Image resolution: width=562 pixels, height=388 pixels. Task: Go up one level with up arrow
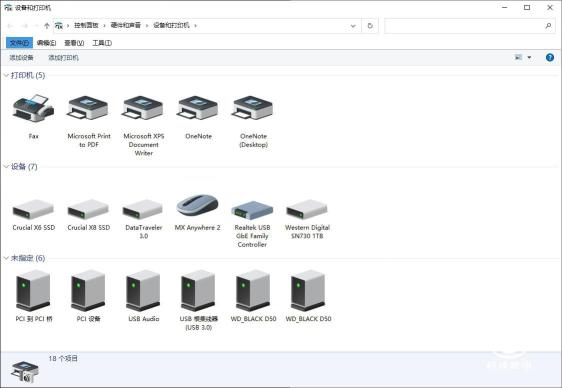47,26
